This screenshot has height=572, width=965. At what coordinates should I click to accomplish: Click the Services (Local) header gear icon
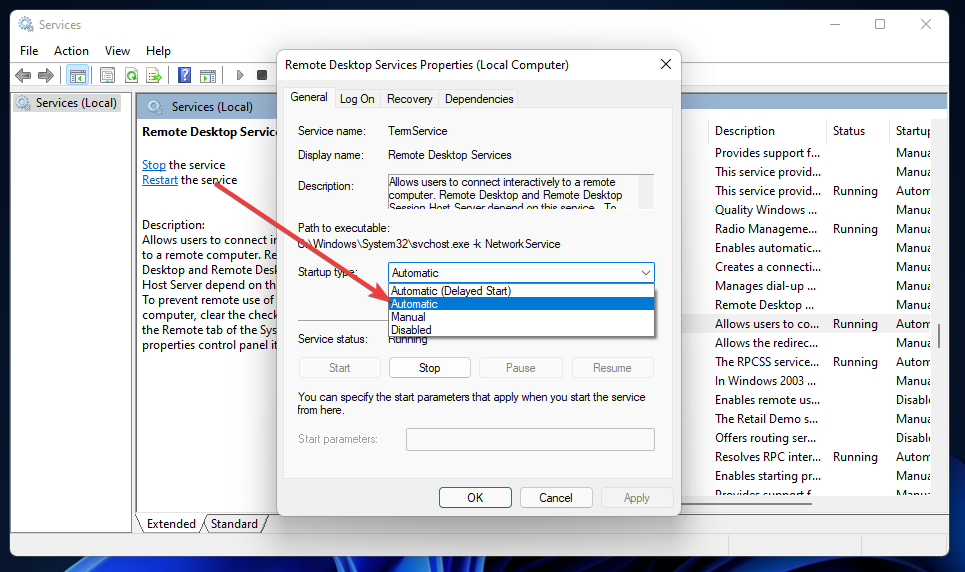coord(155,107)
